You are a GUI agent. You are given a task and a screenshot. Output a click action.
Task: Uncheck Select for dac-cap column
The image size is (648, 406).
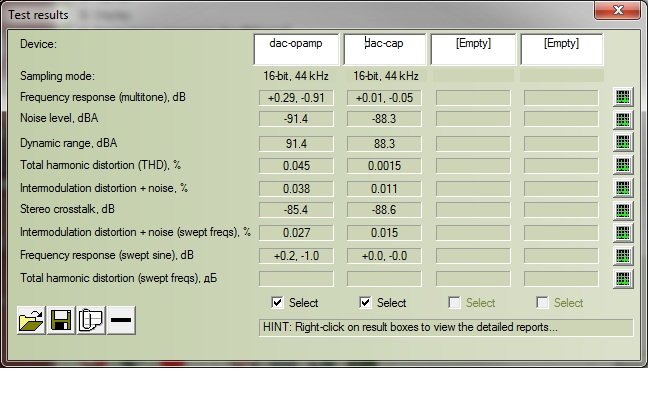365,303
